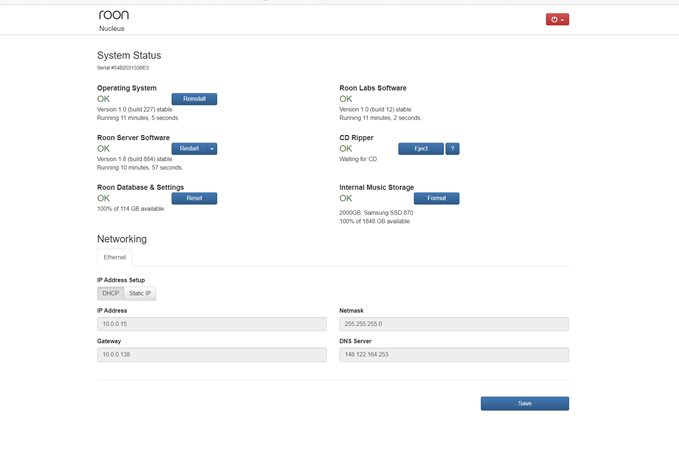This screenshot has width=679, height=465.
Task: Click '100% of 114 GB available' text
Action: pyautogui.click(x=131, y=209)
